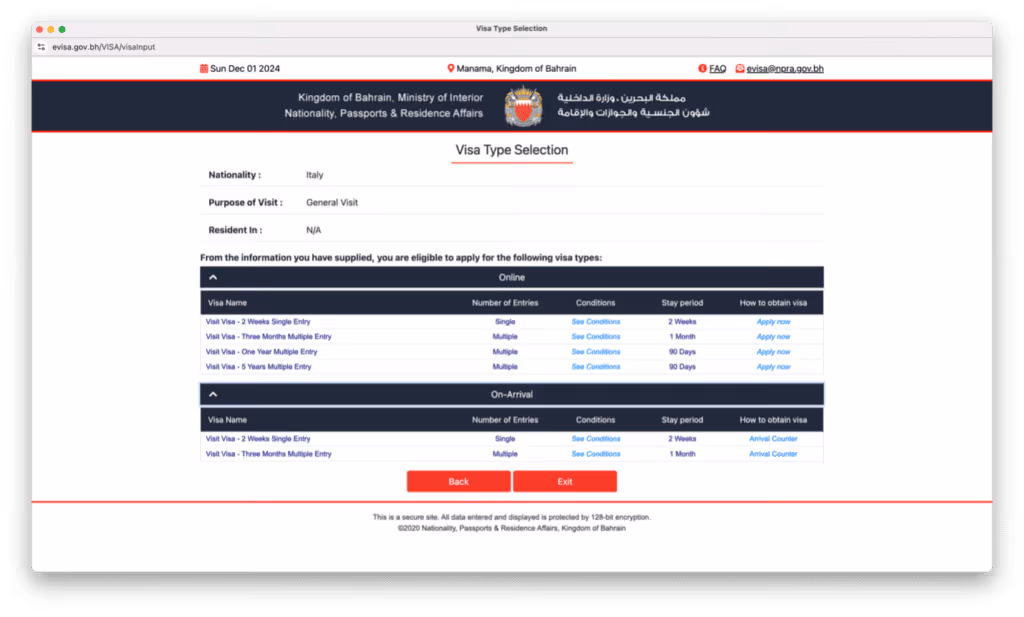Click the Arabic ministry title text
Screen dimensions: 1024x617
pyautogui.click(x=633, y=105)
